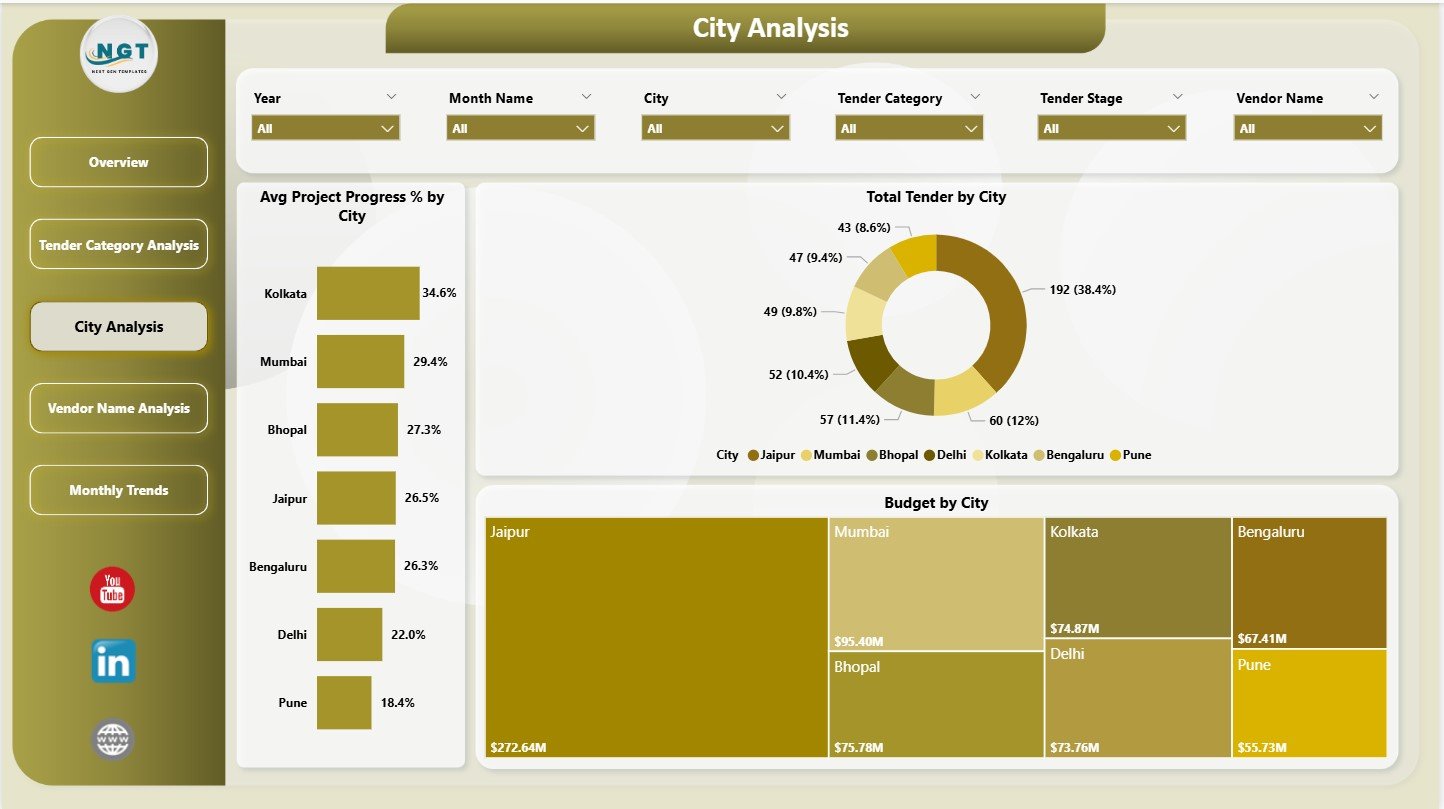Viewport: 1444px width, 809px height.
Task: Click the chevron icon beside Year header
Action: [391, 97]
